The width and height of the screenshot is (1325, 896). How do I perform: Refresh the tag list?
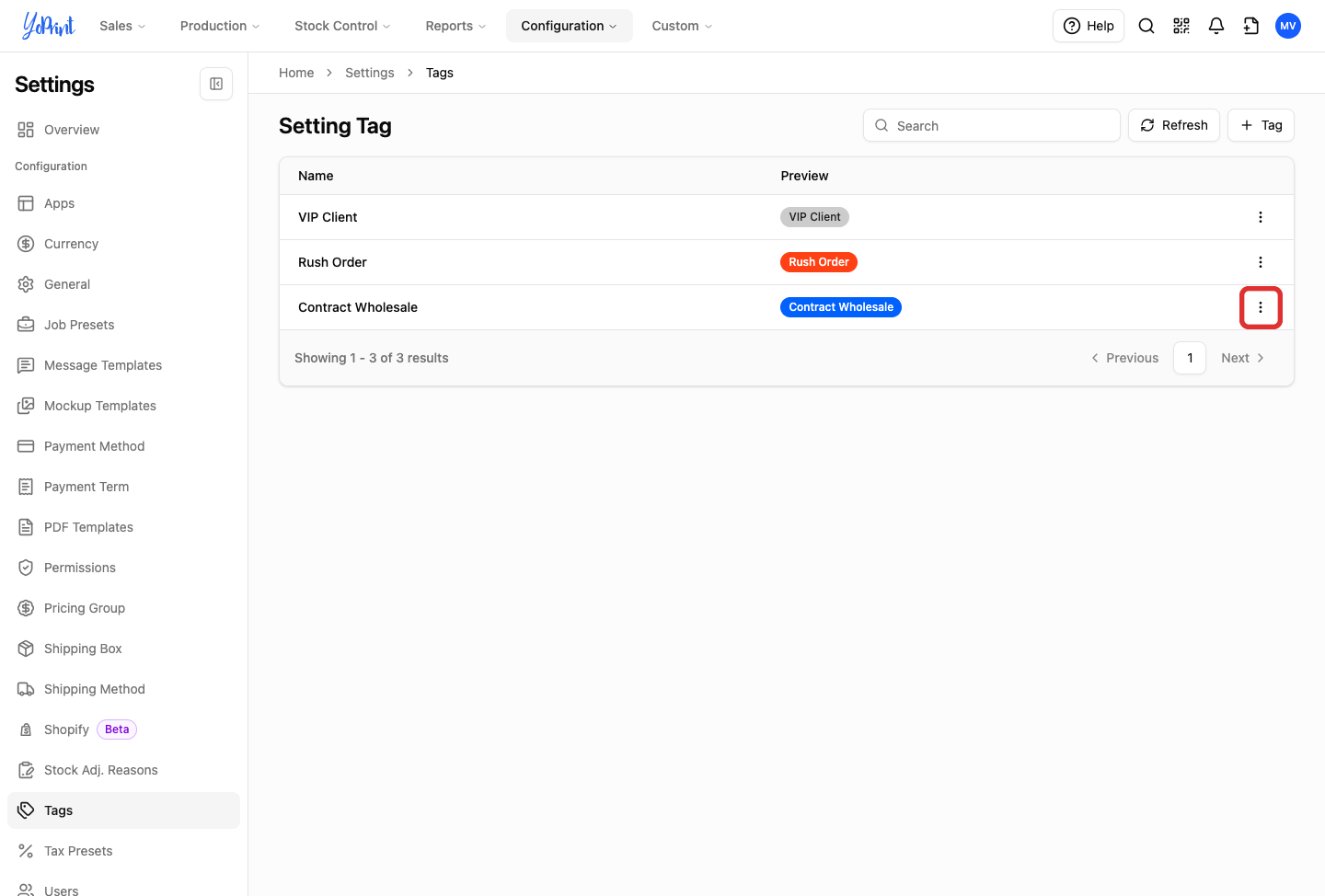tap(1174, 125)
